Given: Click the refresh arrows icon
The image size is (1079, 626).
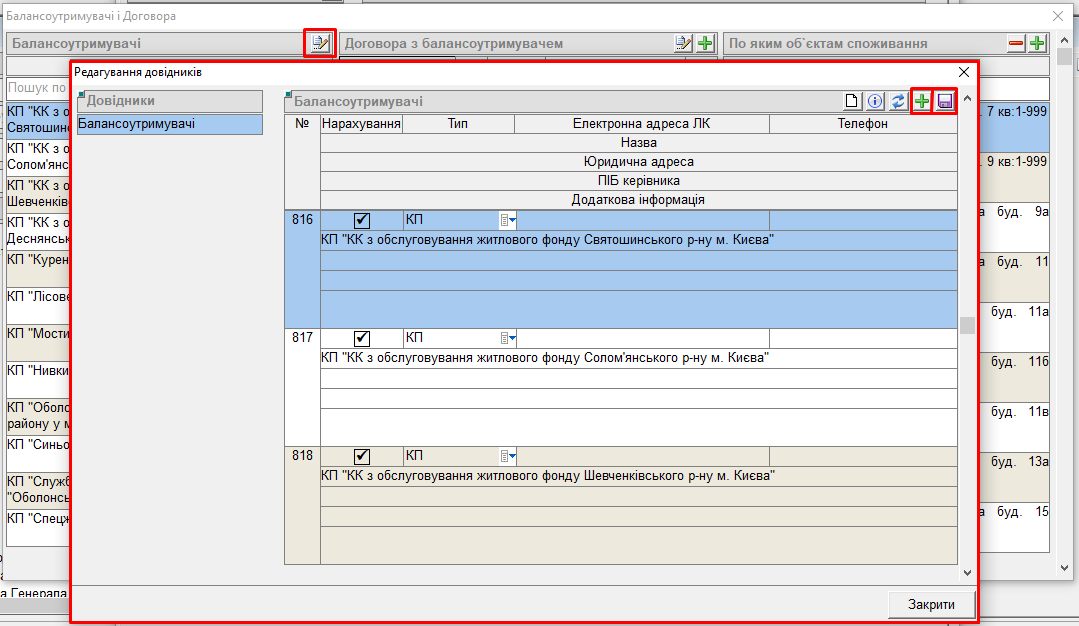Looking at the screenshot, I should tap(898, 101).
